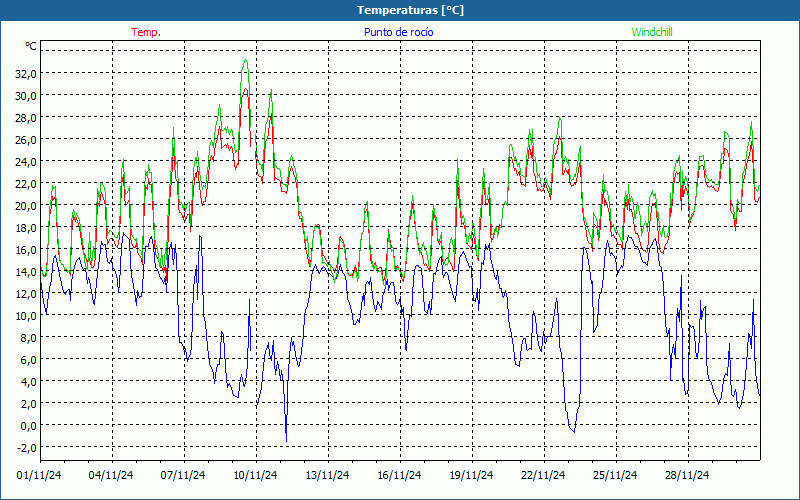Click the 13/11/24 date label
Screen dimensions: 800x500
click(x=327, y=476)
